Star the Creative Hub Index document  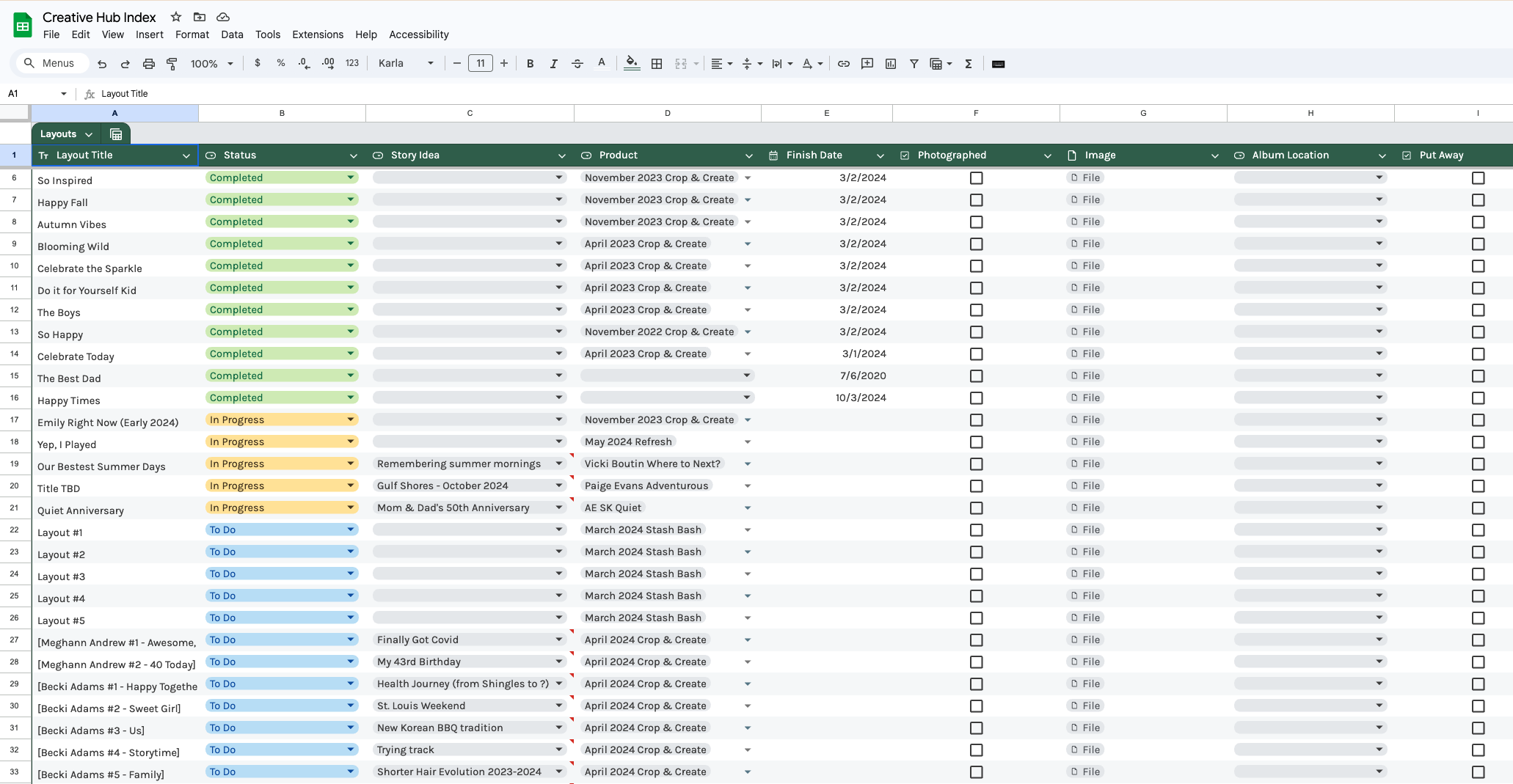pos(176,17)
